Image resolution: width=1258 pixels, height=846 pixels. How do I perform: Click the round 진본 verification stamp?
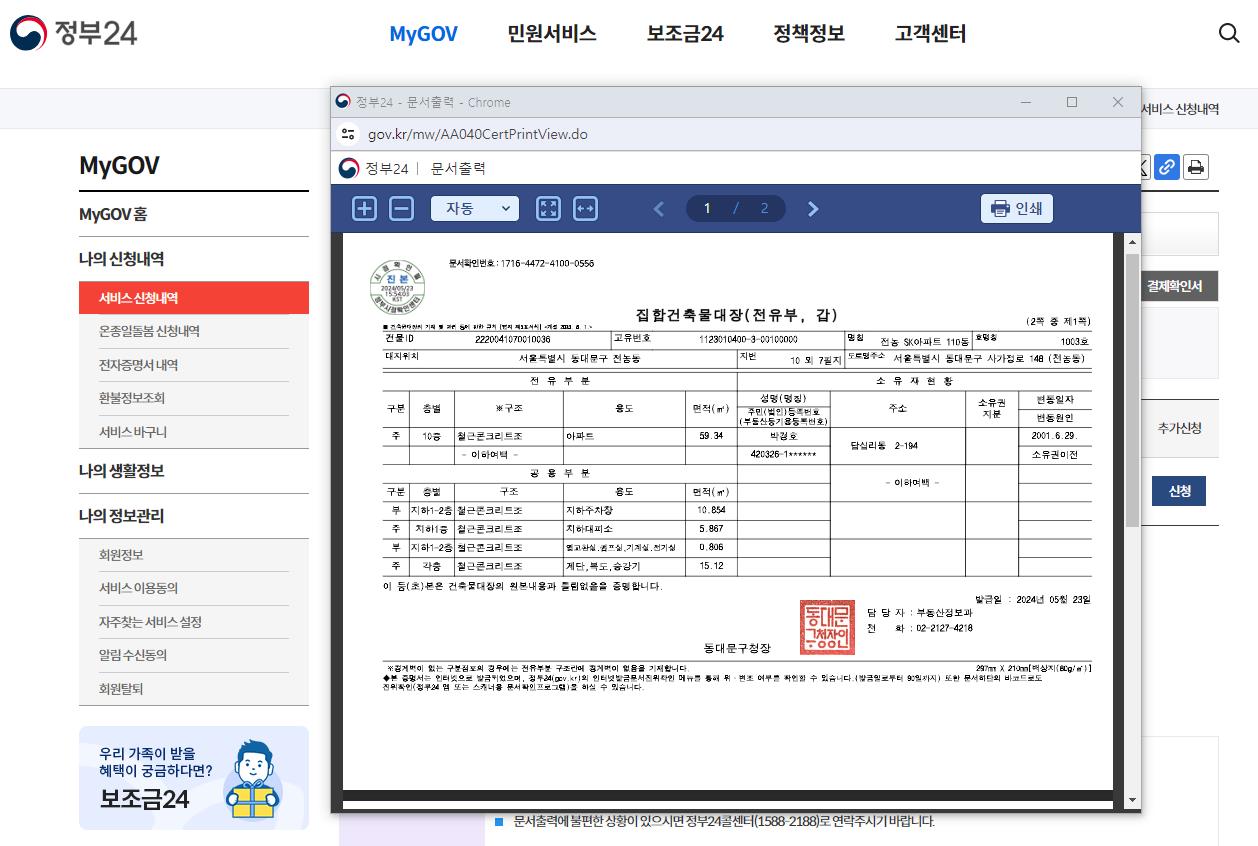(x=397, y=285)
